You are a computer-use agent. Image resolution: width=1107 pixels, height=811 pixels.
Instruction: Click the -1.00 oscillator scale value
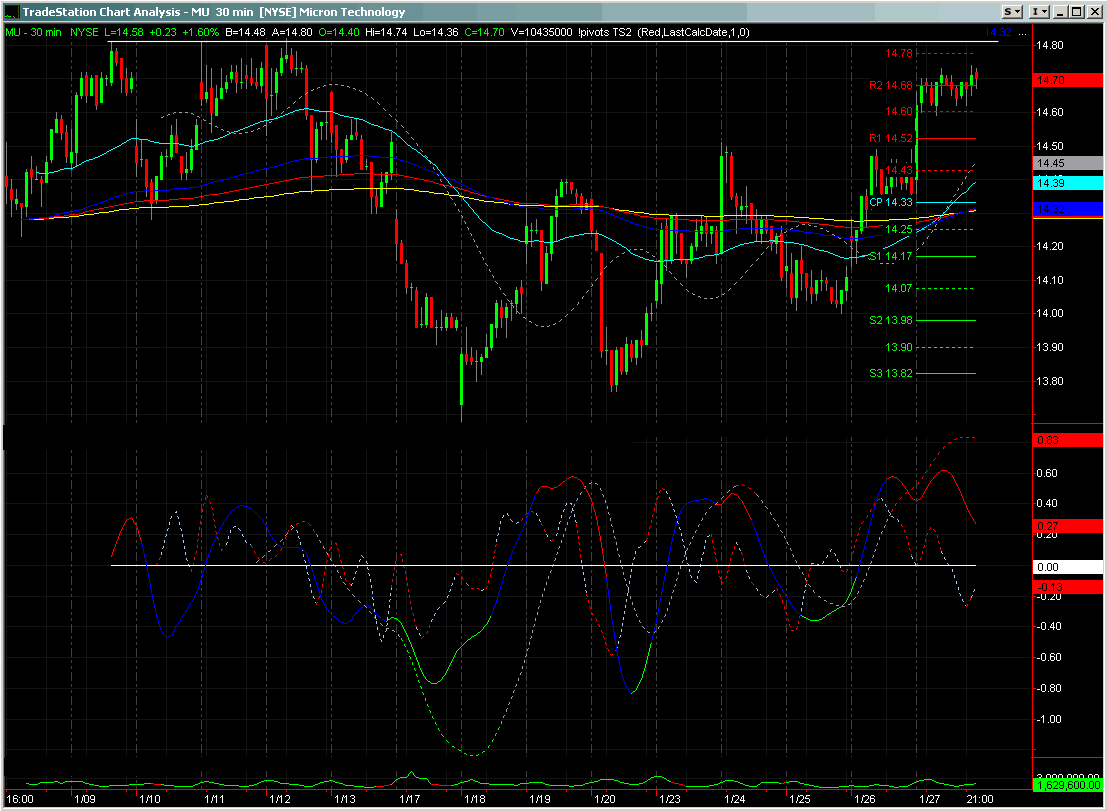point(1048,719)
